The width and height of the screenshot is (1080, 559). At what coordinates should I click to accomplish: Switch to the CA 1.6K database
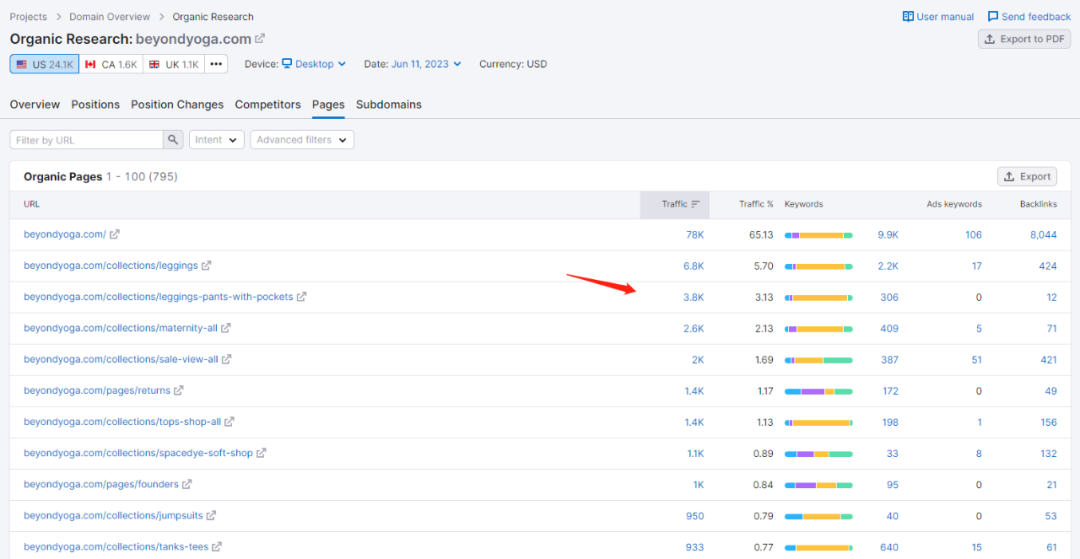click(111, 64)
